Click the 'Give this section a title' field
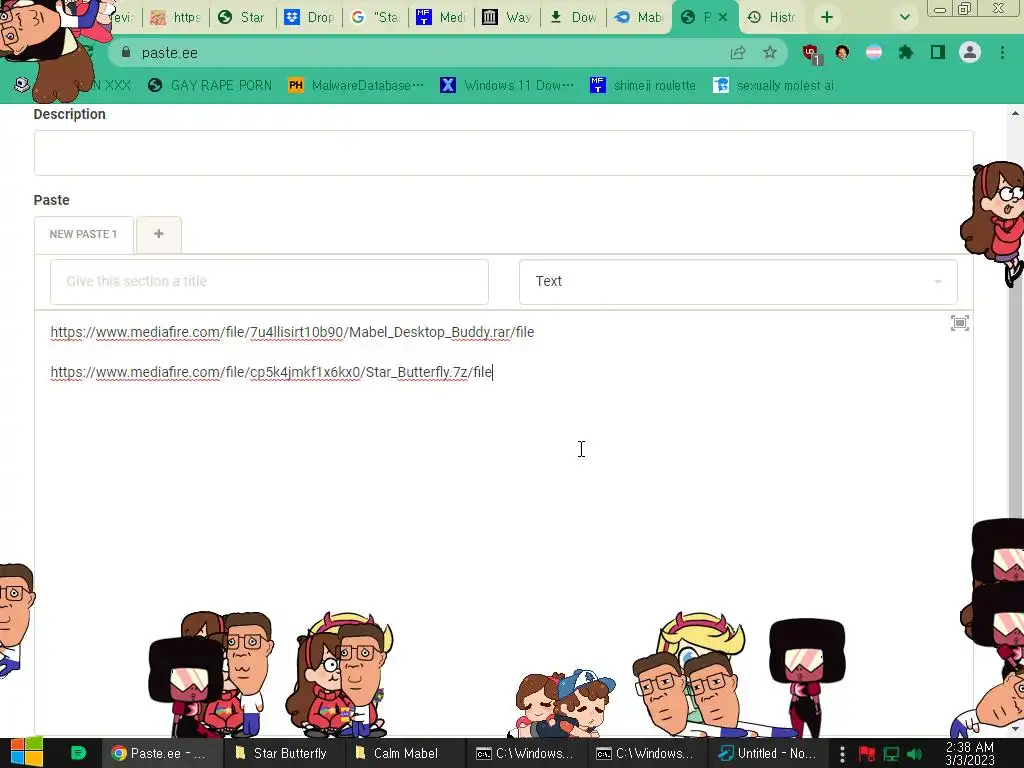The image size is (1024, 768). (269, 281)
